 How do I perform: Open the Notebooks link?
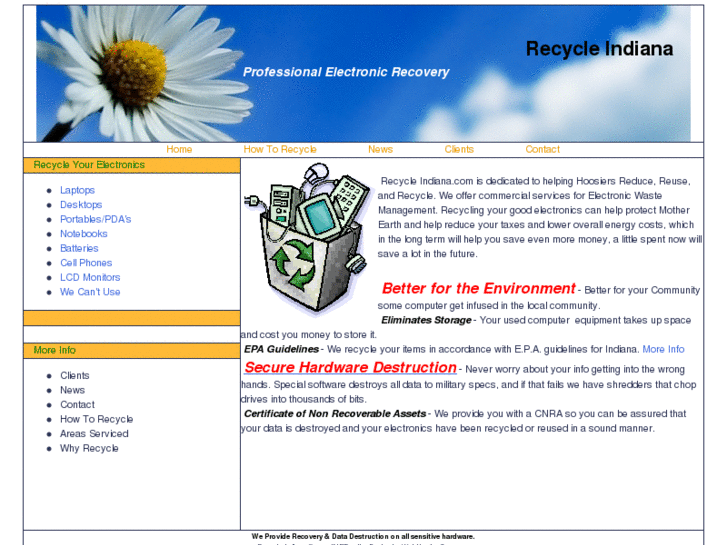point(83,234)
